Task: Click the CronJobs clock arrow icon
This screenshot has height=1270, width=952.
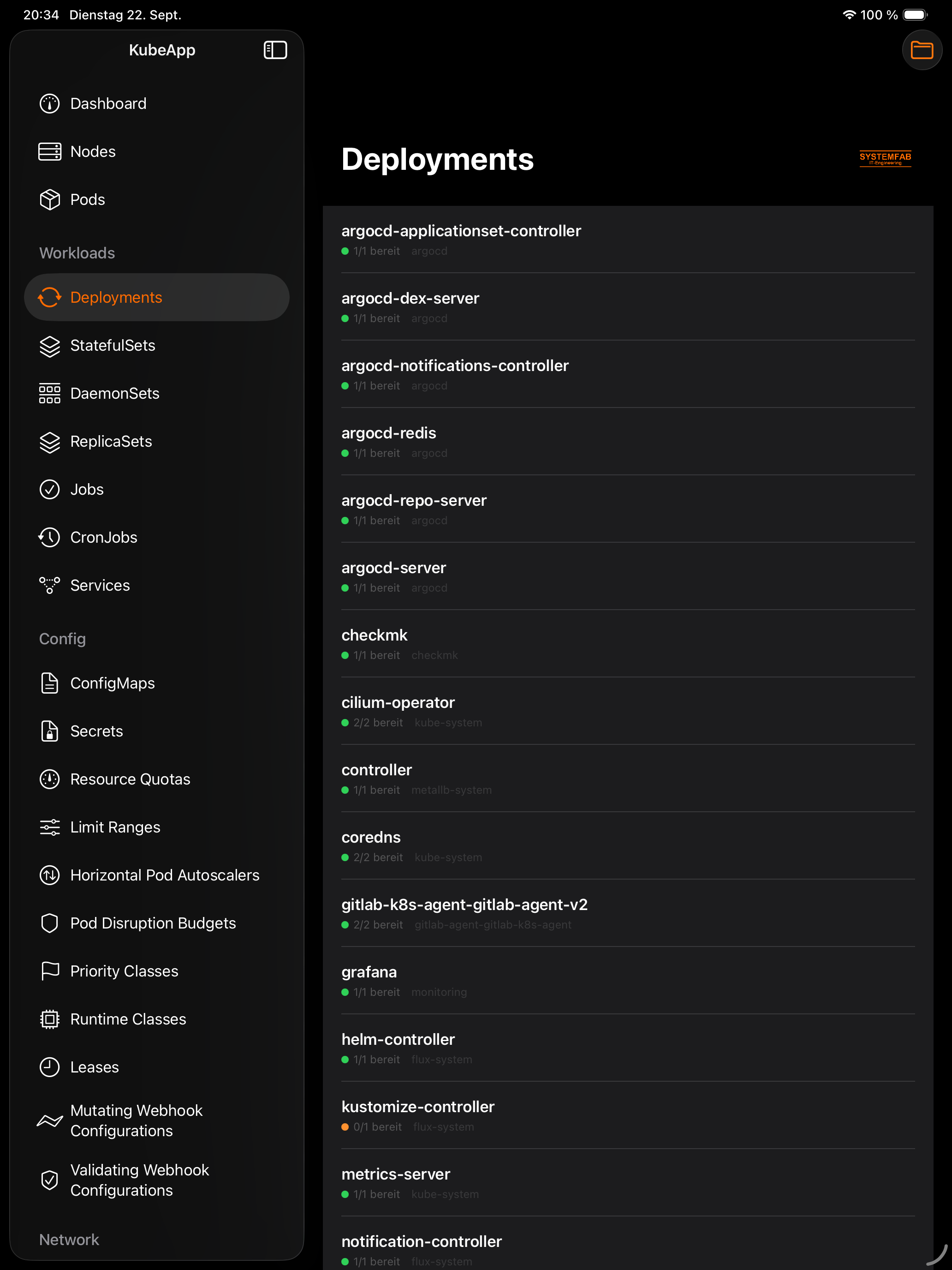Action: coord(49,538)
